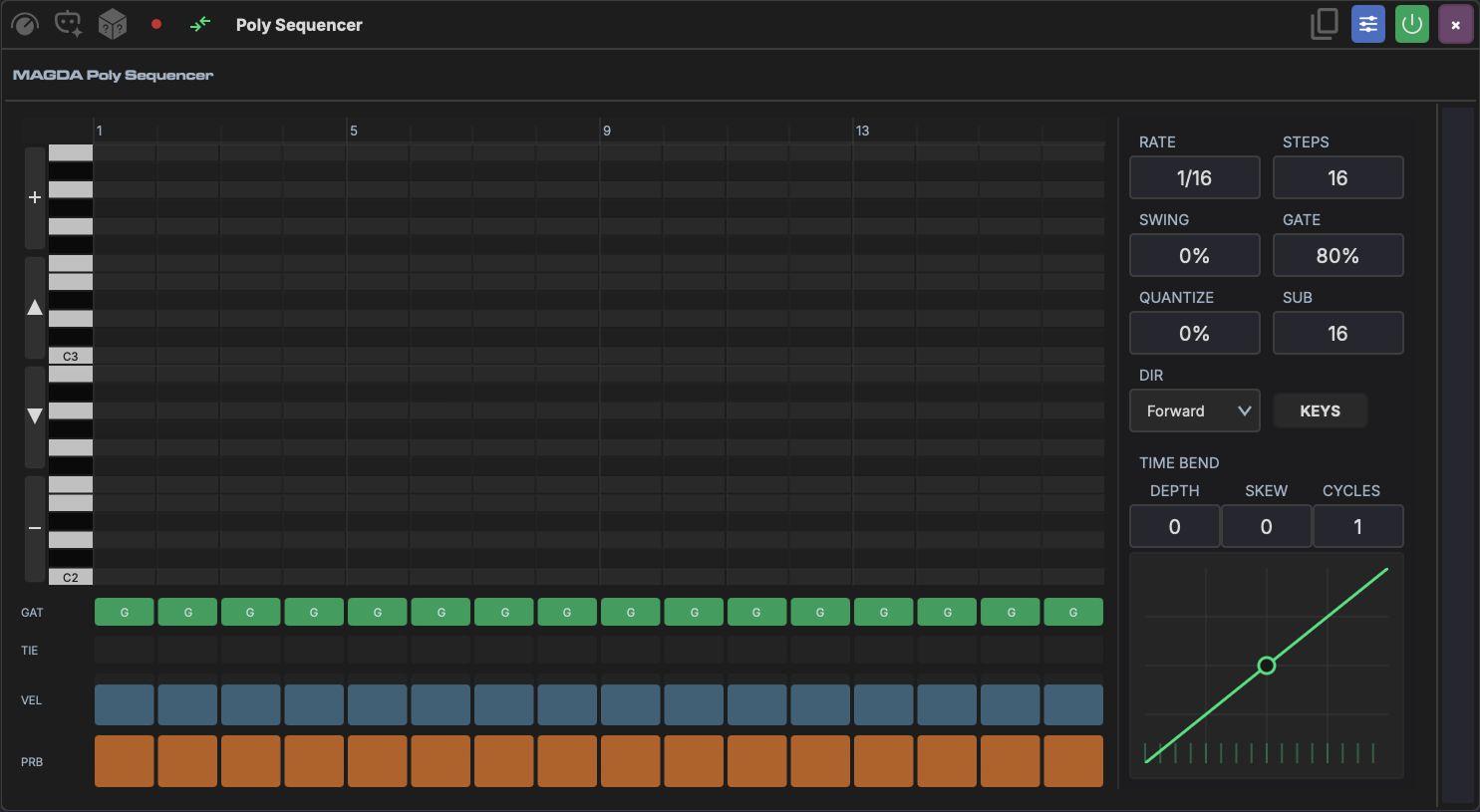Click velocity bar of step 1
Viewport: 1480px width, 812px height.
pos(125,704)
